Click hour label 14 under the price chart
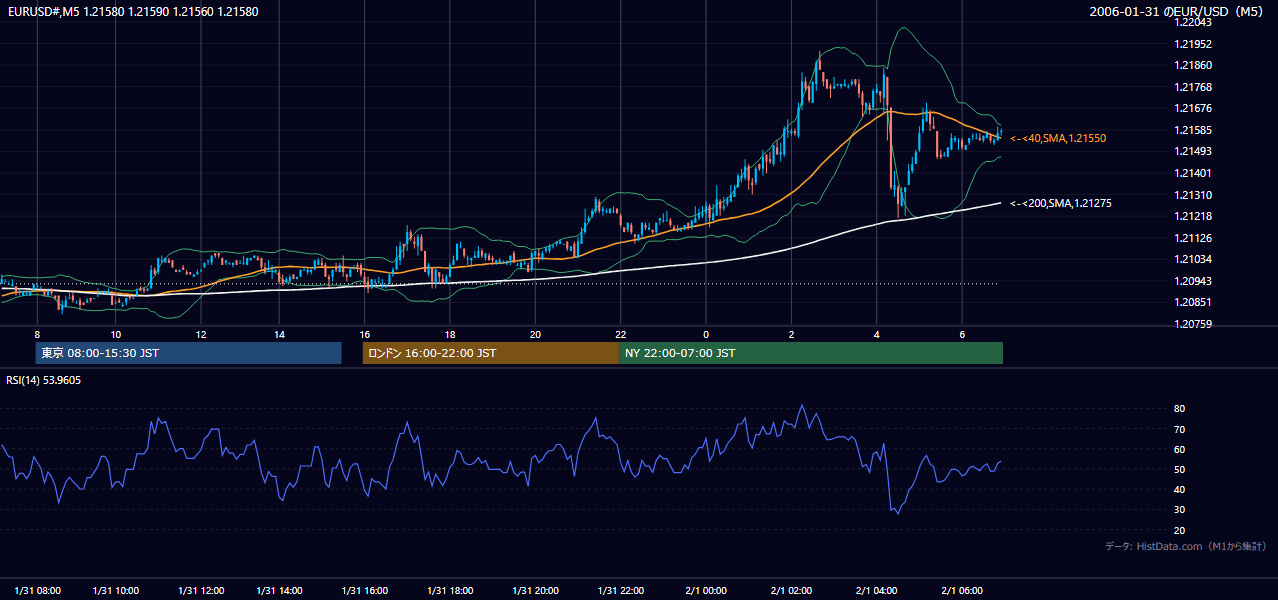 280,334
